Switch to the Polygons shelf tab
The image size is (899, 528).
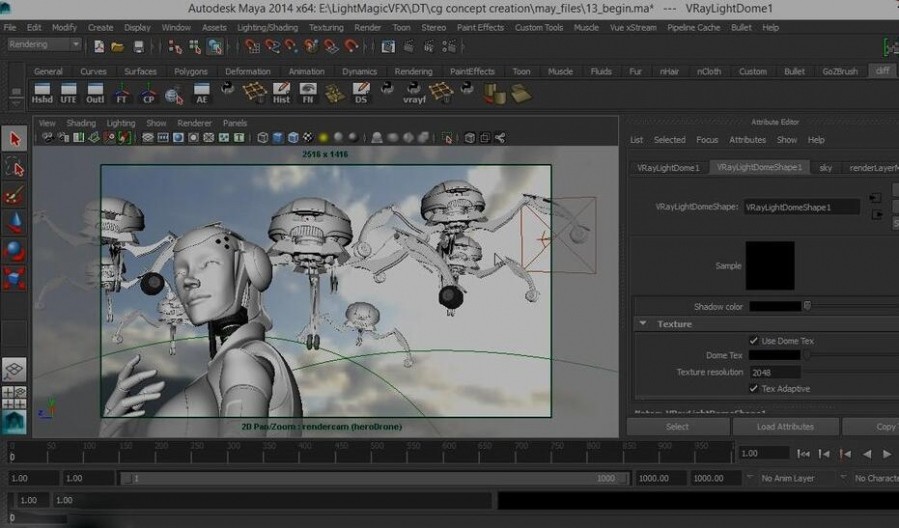pos(190,72)
